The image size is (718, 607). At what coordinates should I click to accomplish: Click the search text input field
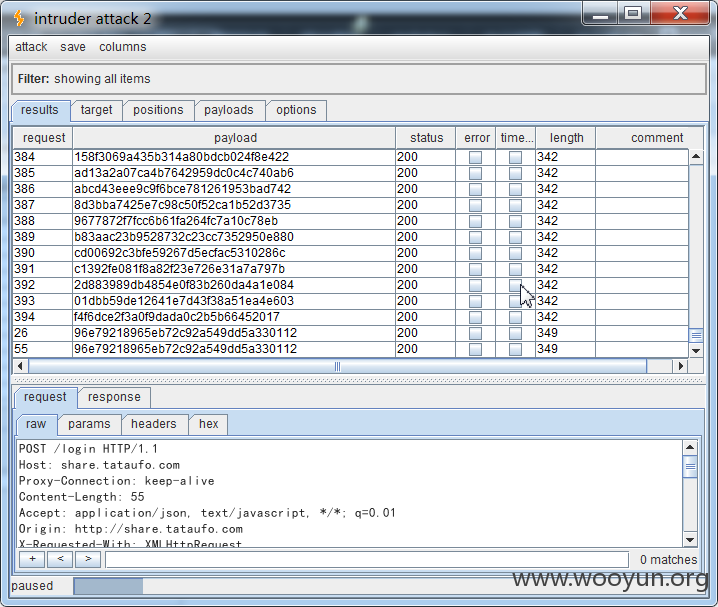pyautogui.click(x=367, y=559)
